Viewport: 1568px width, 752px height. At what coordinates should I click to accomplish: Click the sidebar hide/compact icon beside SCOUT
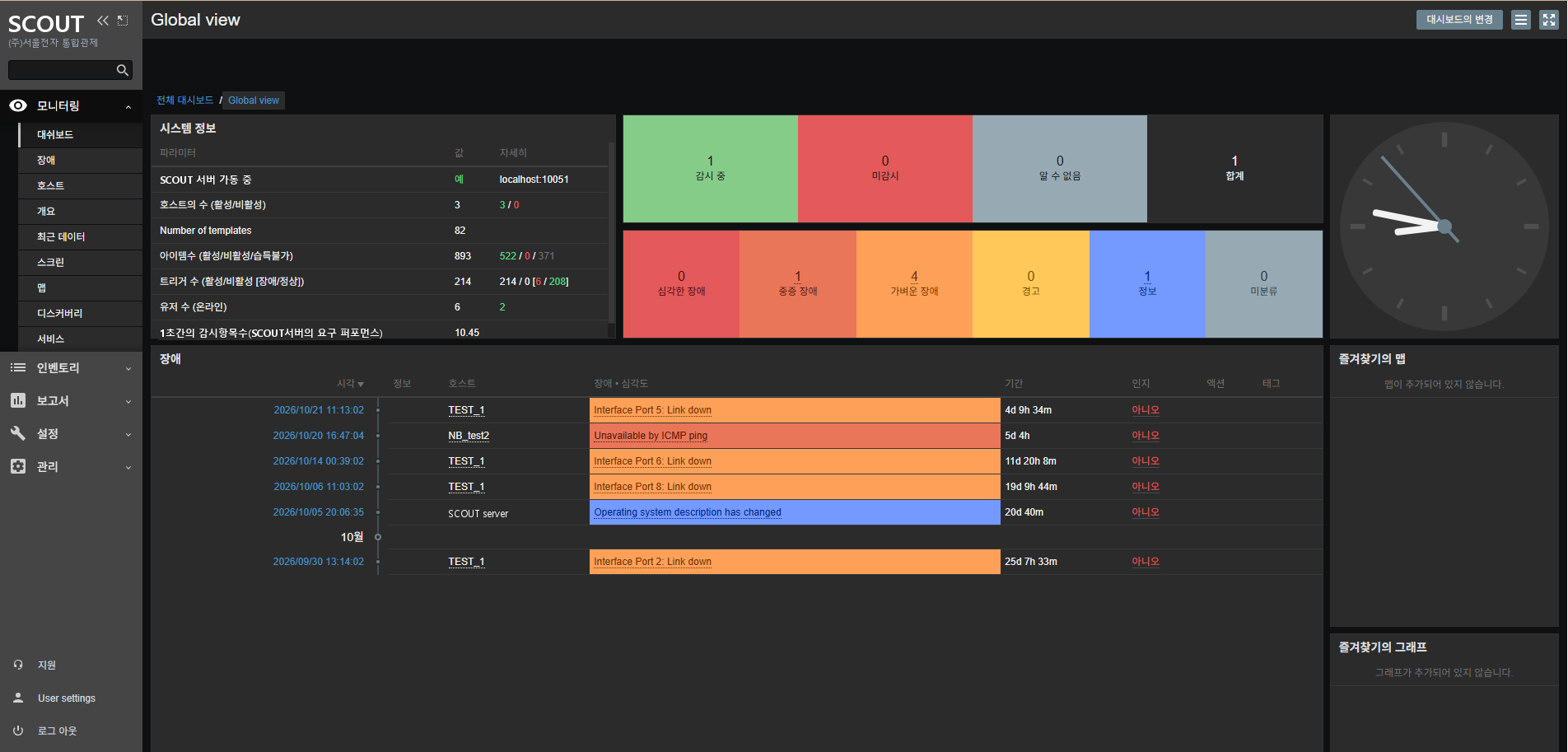(x=123, y=20)
